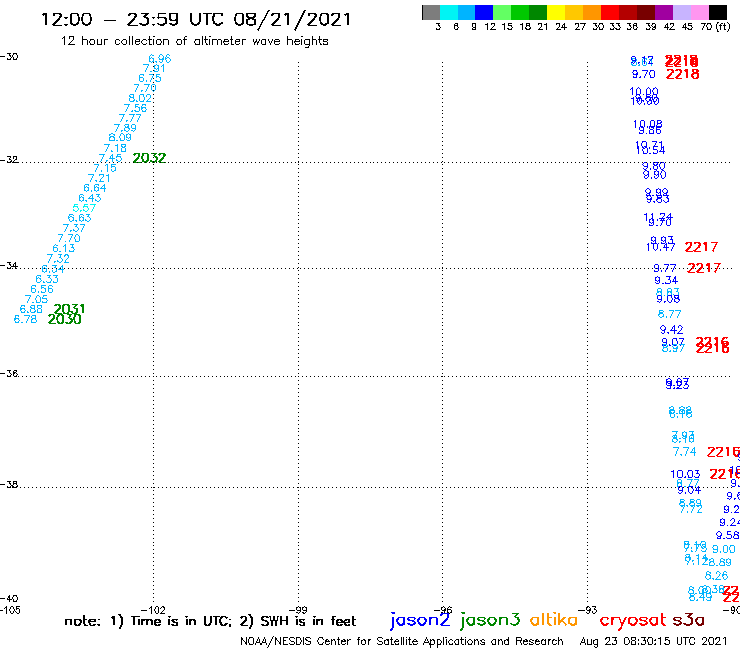Click the red time label 2217 beside 9.77

pyautogui.click(x=704, y=269)
